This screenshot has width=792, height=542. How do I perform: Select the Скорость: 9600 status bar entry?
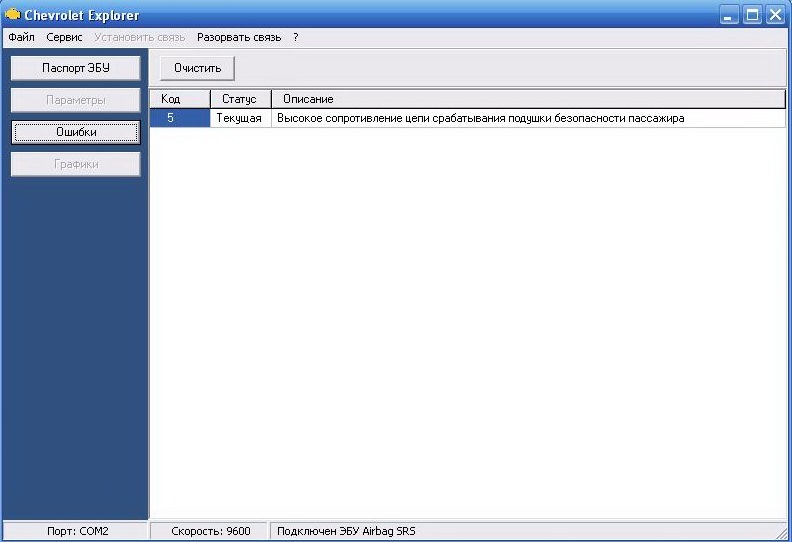click(210, 531)
